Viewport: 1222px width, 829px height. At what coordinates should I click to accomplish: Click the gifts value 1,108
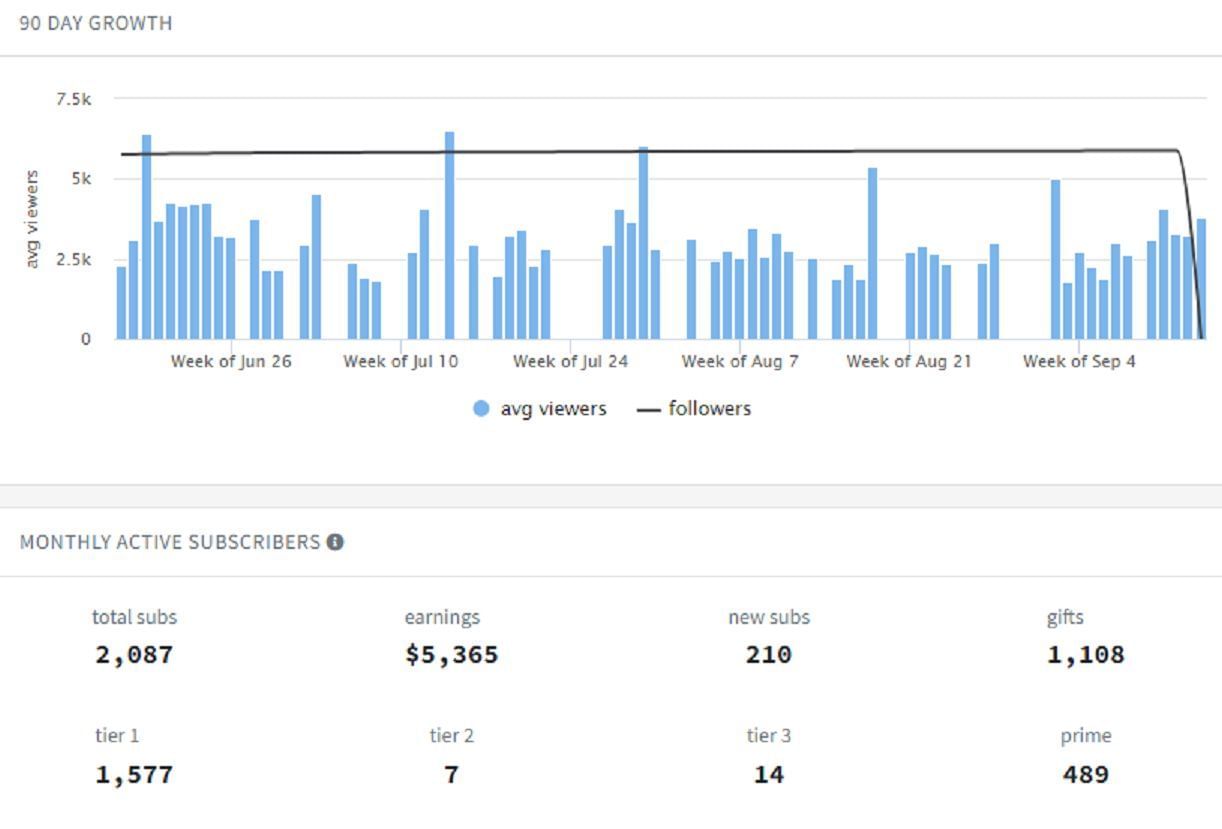coord(1085,655)
